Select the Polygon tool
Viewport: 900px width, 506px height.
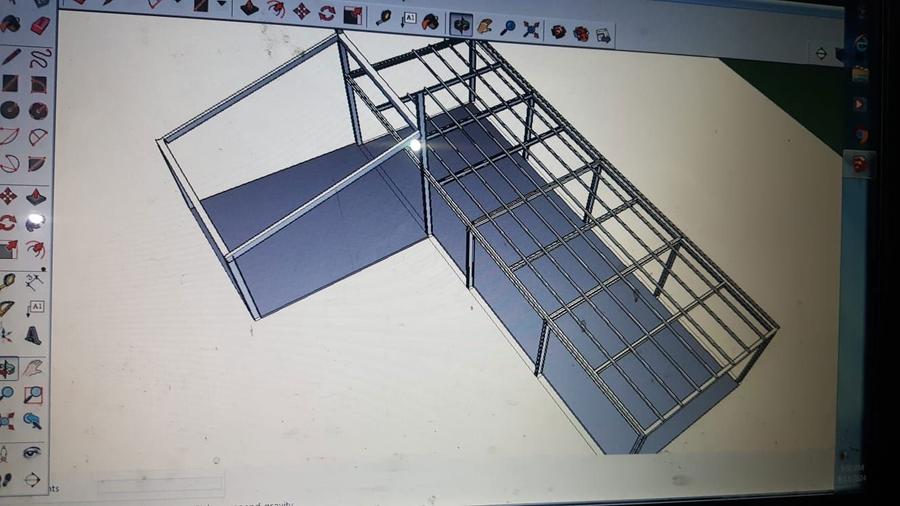[x=38, y=110]
